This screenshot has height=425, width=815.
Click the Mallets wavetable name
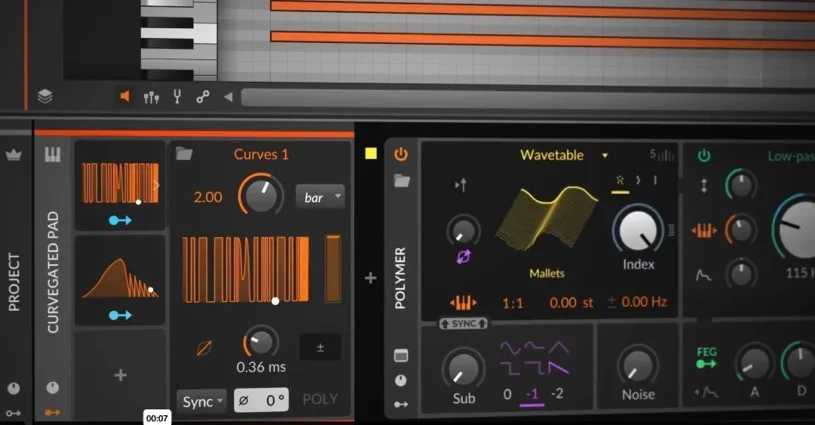point(547,273)
